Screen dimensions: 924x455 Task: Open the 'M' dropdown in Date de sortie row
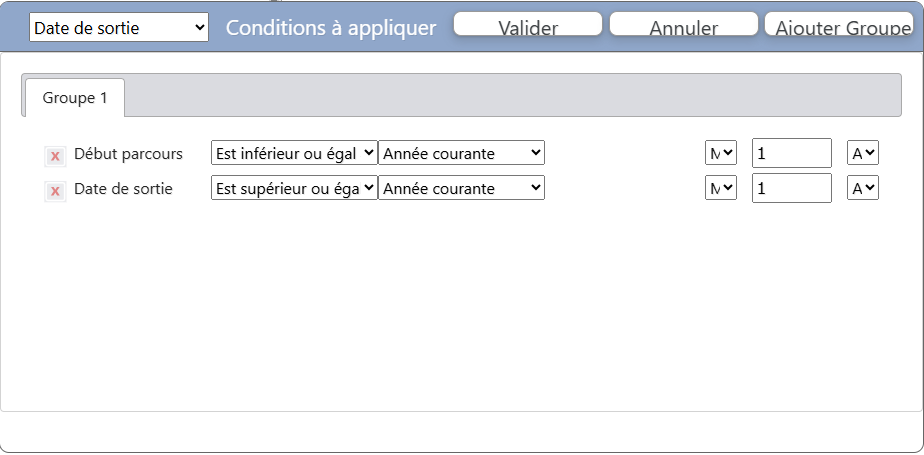tap(721, 187)
